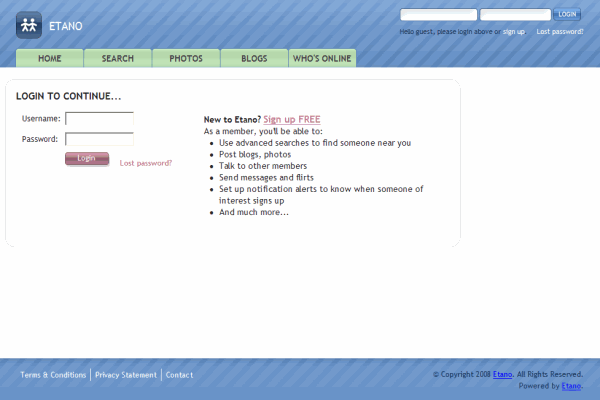
Task: Click 'Talk to other members' bullet
Action: 263,166
